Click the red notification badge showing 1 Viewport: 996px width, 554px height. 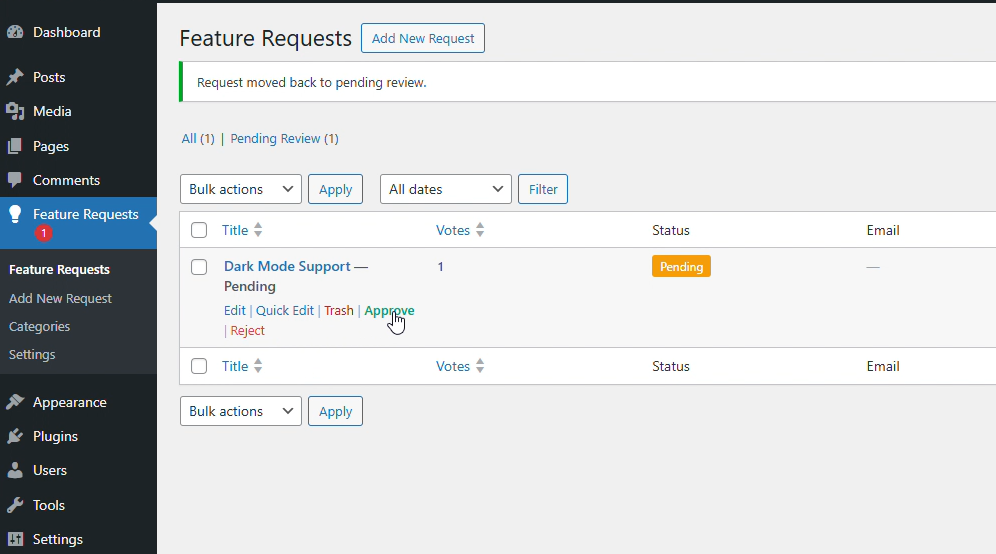click(x=43, y=233)
